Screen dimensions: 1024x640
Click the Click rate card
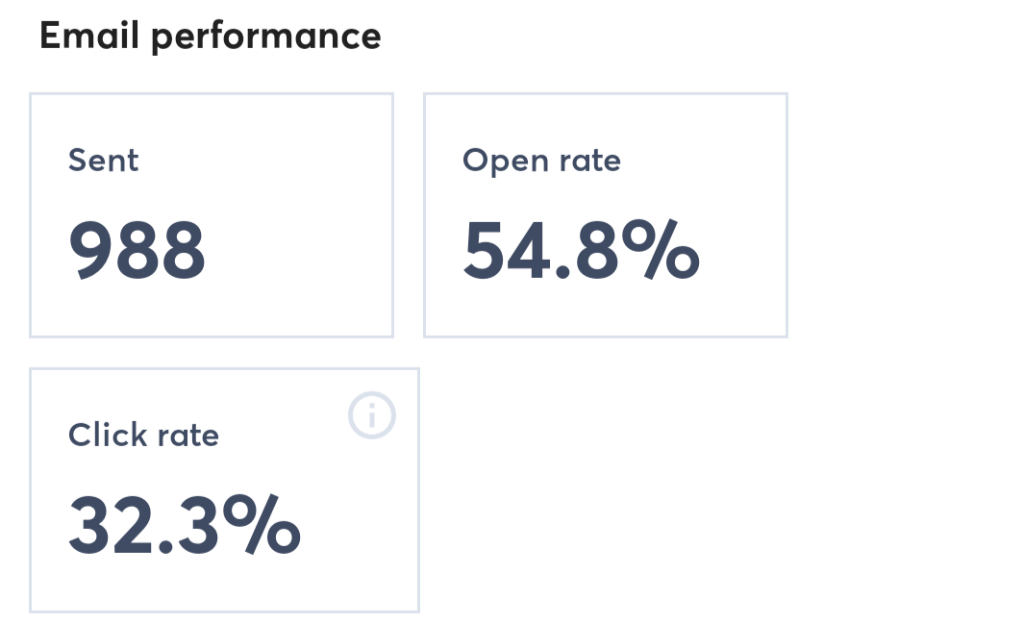[225, 488]
